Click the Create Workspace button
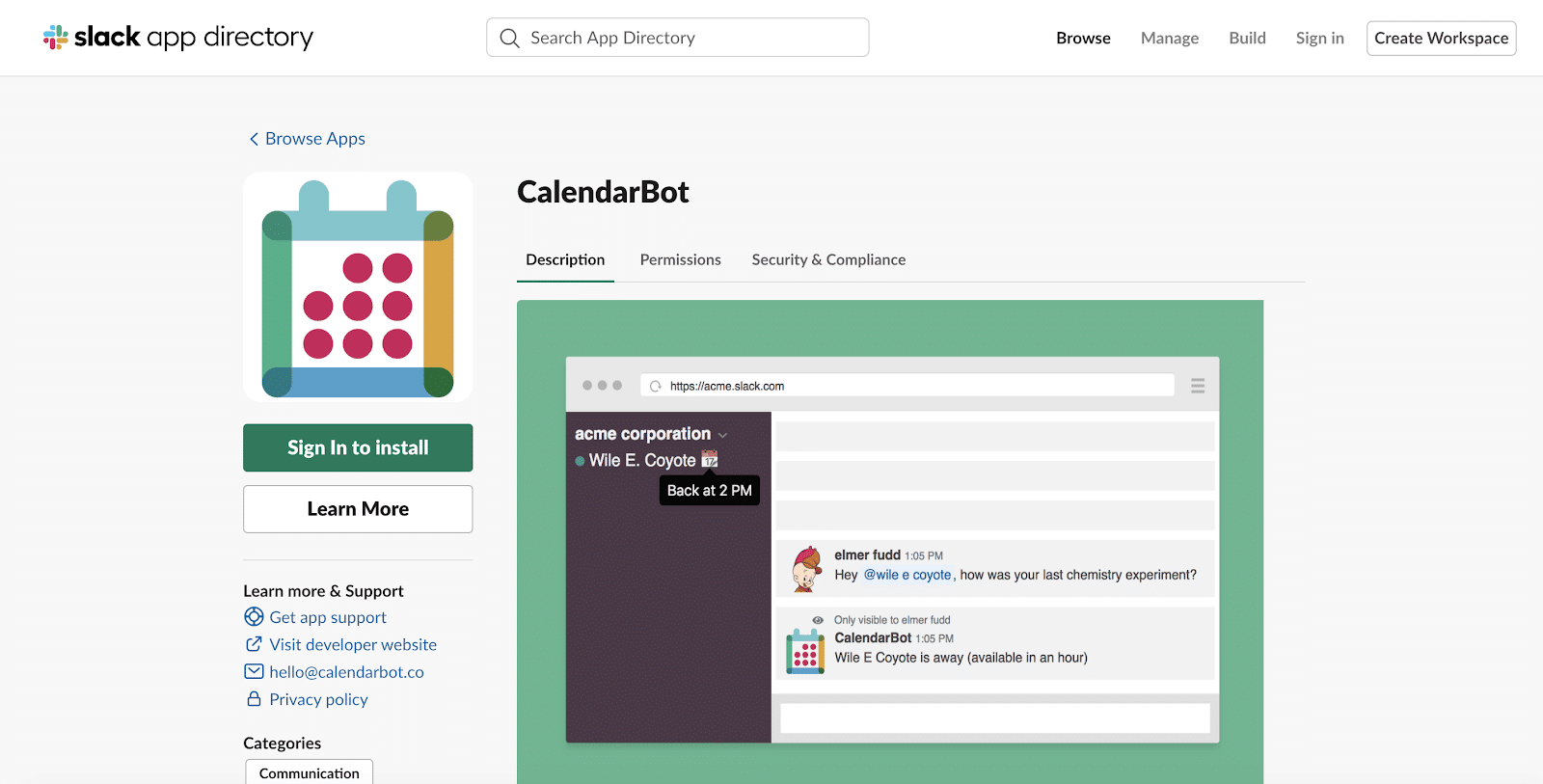Viewport: 1543px width, 784px height. click(x=1441, y=39)
